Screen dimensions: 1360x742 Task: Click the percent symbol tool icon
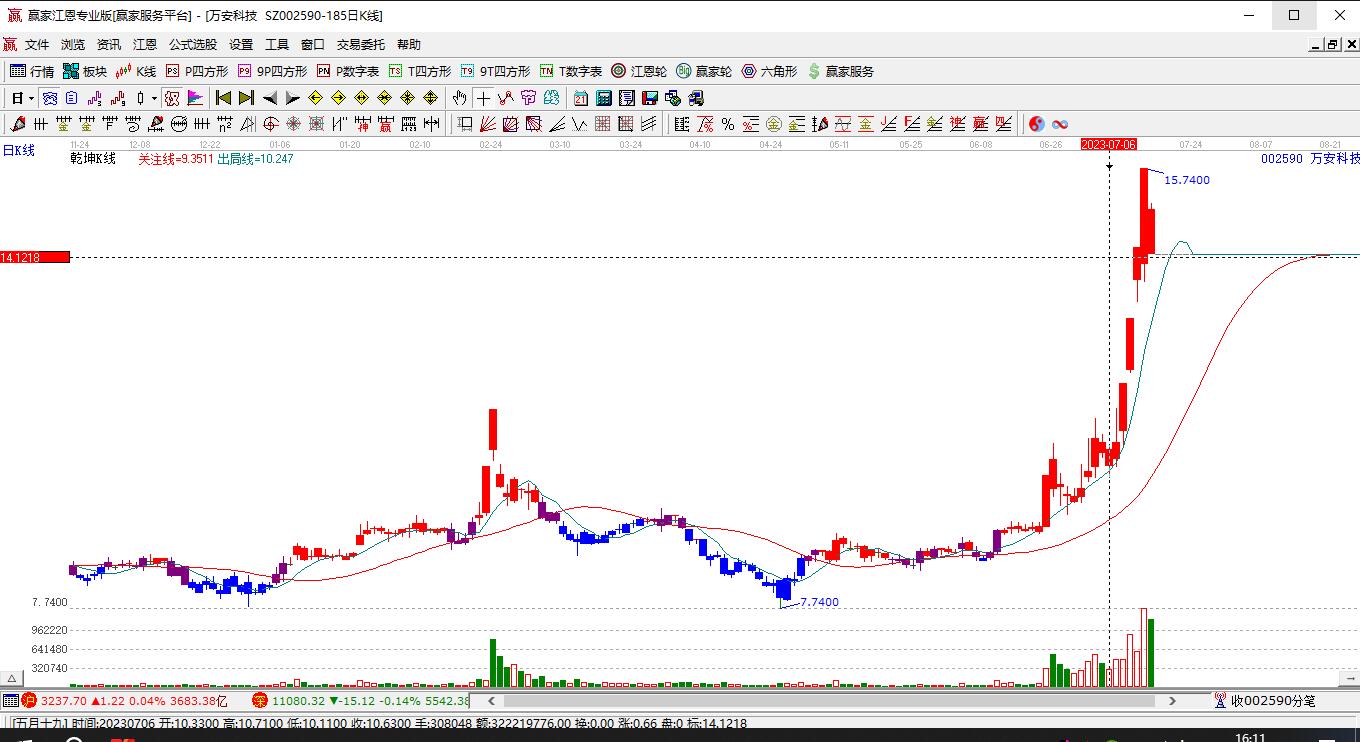pyautogui.click(x=728, y=124)
